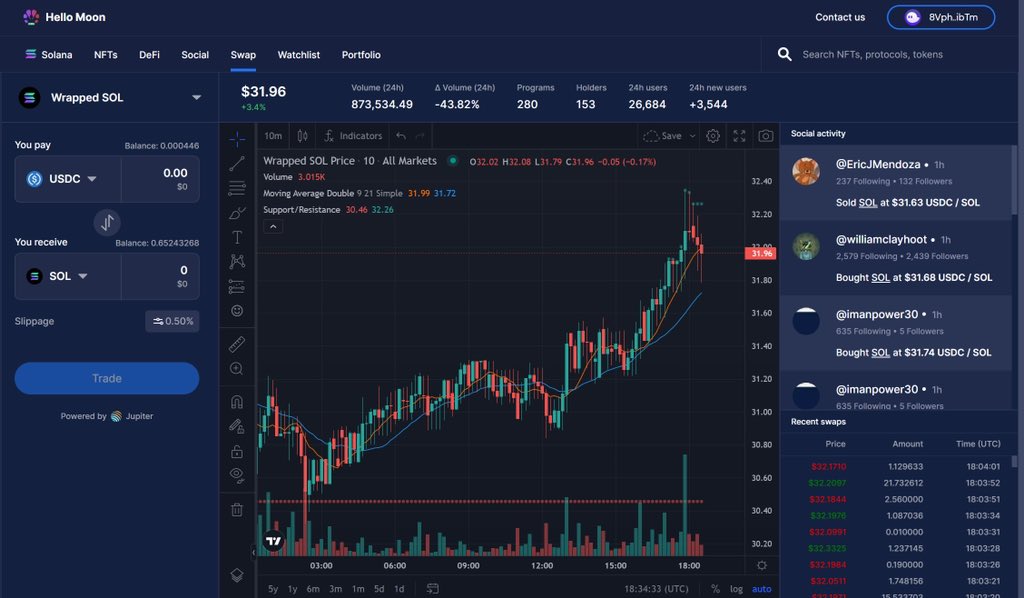This screenshot has height=598, width=1024.
Task: Change the 10m chart interval
Action: point(273,136)
